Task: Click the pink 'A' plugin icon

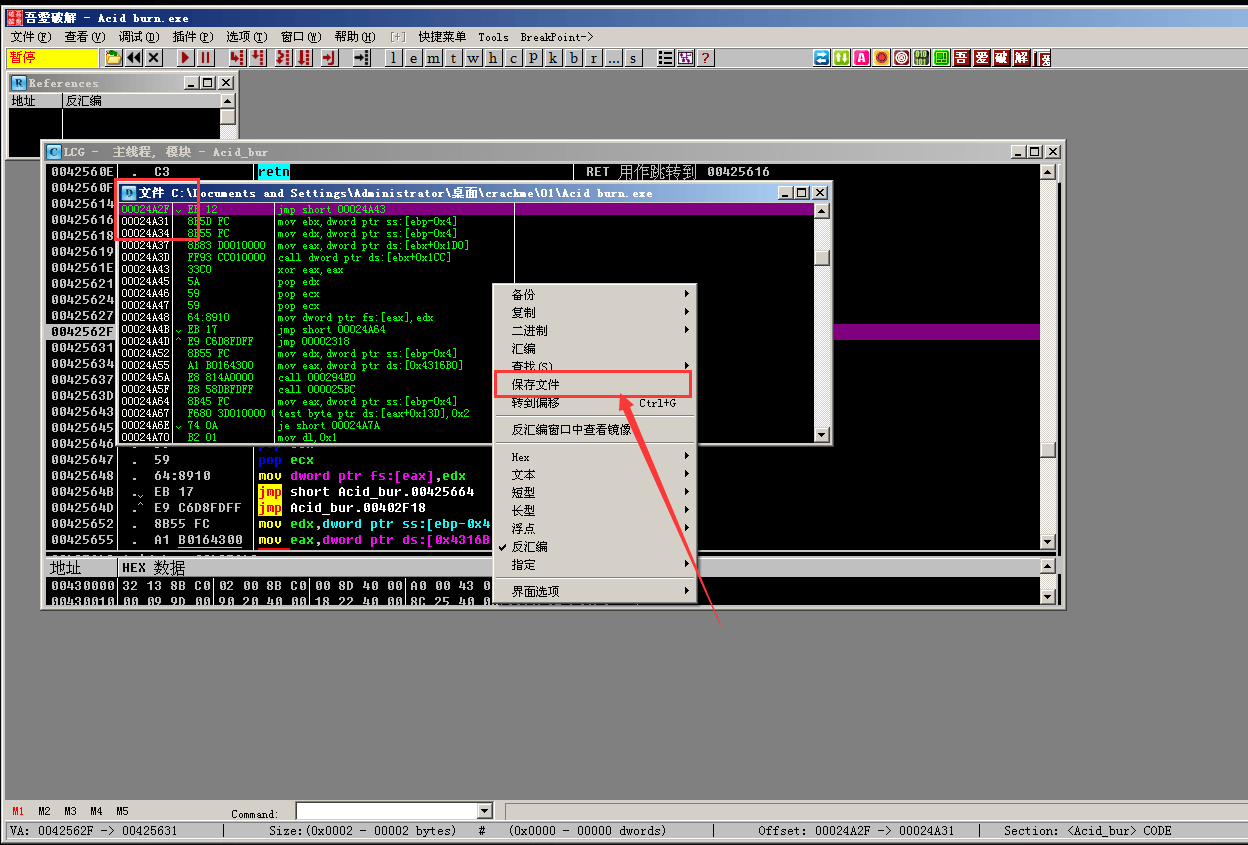Action: [x=862, y=58]
